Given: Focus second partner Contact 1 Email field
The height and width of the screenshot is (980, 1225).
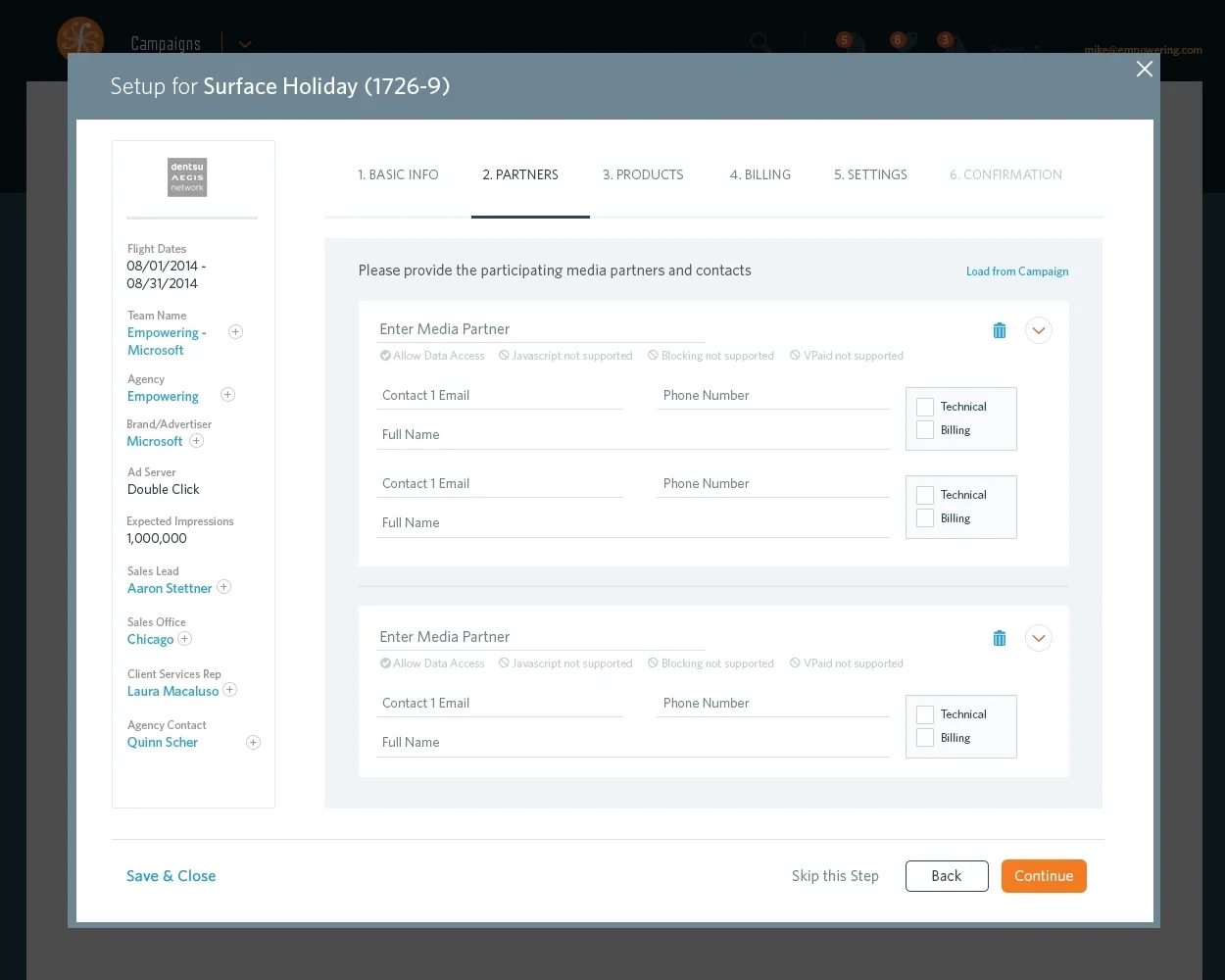Looking at the screenshot, I should pyautogui.click(x=500, y=704).
